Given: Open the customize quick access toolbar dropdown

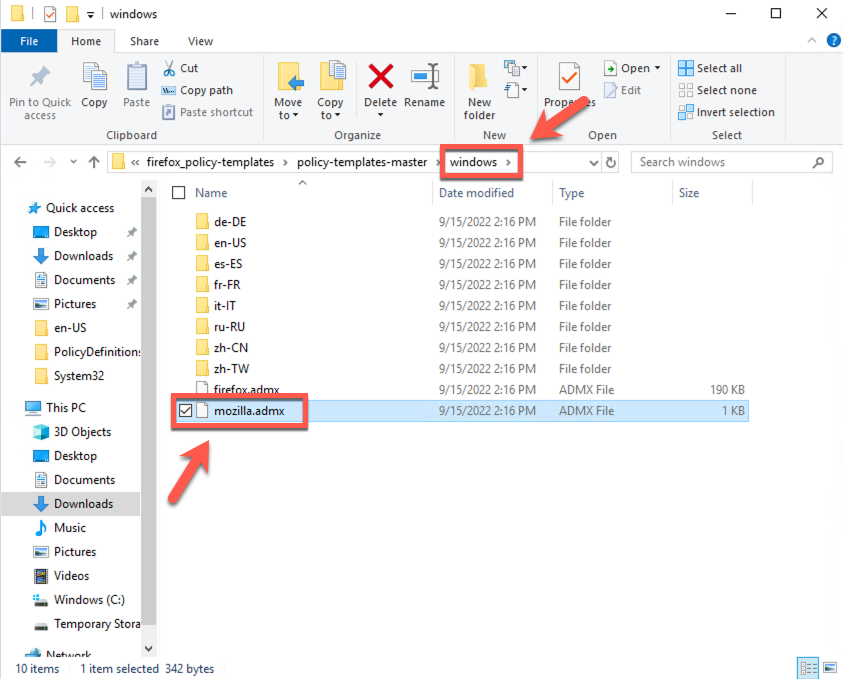Looking at the screenshot, I should (x=90, y=15).
